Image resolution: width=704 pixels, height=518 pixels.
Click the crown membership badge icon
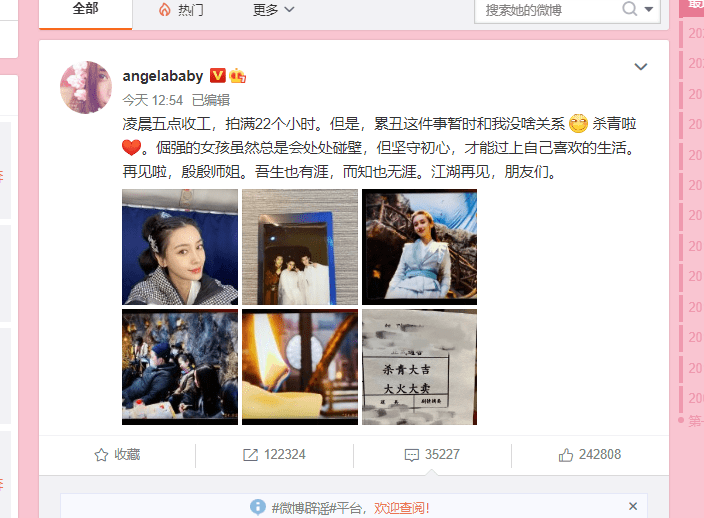coord(237,75)
